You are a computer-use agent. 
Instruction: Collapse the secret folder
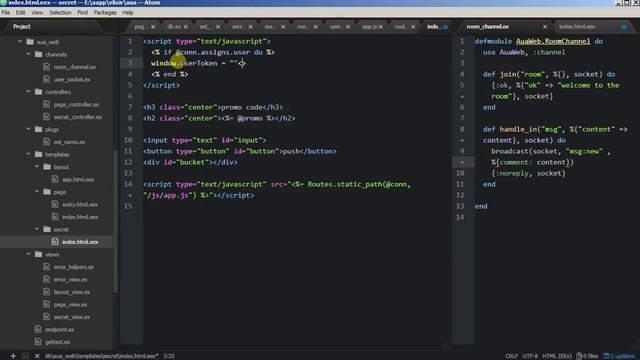click(37, 229)
